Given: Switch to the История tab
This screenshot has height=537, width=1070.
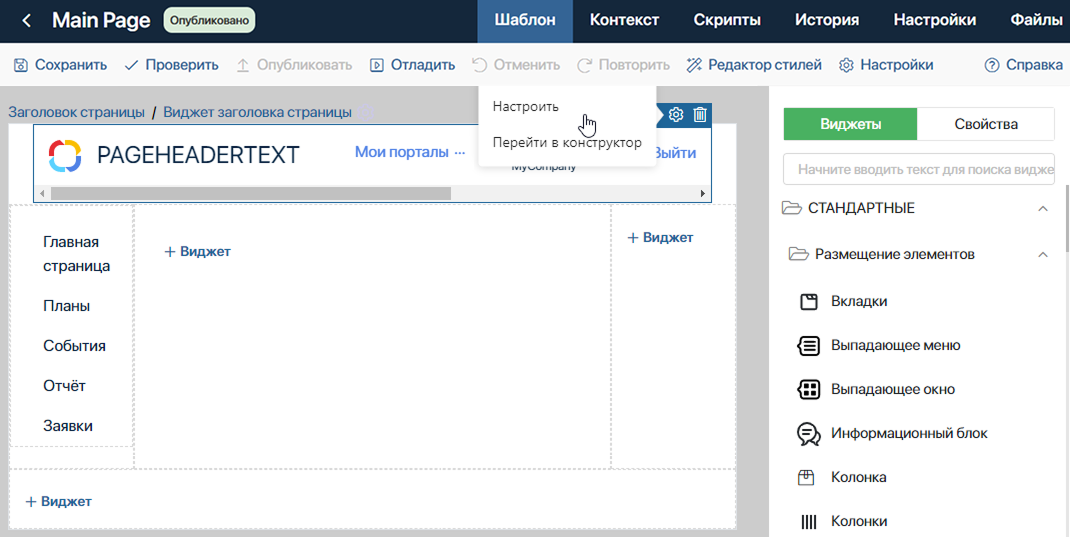Looking at the screenshot, I should tap(826, 20).
